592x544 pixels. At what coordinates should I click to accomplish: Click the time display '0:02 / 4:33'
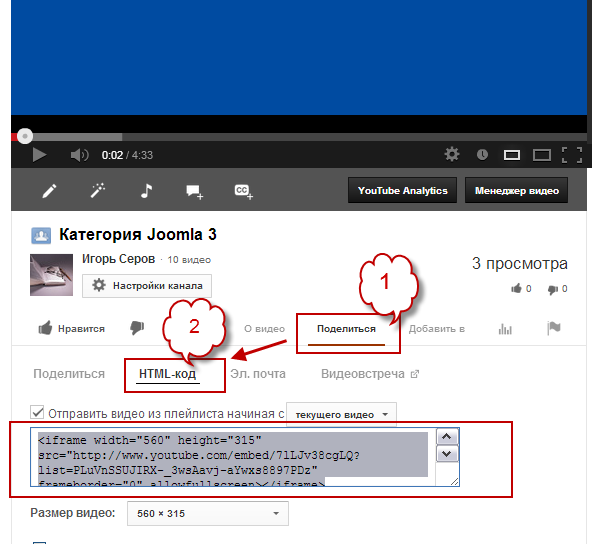pyautogui.click(x=127, y=155)
